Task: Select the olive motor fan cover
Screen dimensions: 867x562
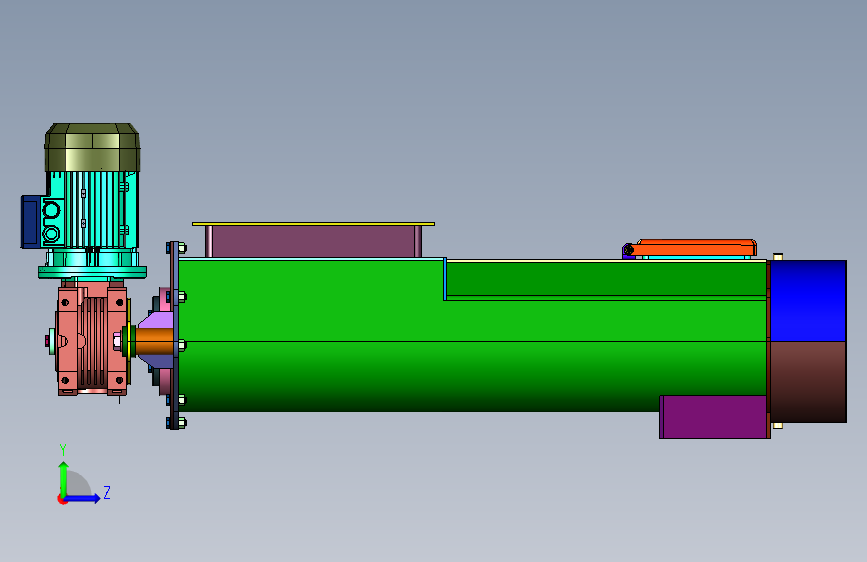Action: pyautogui.click(x=92, y=147)
